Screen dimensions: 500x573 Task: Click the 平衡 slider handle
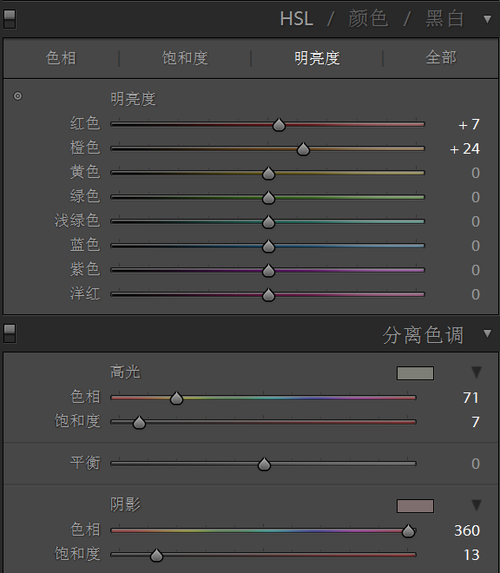coord(264,464)
